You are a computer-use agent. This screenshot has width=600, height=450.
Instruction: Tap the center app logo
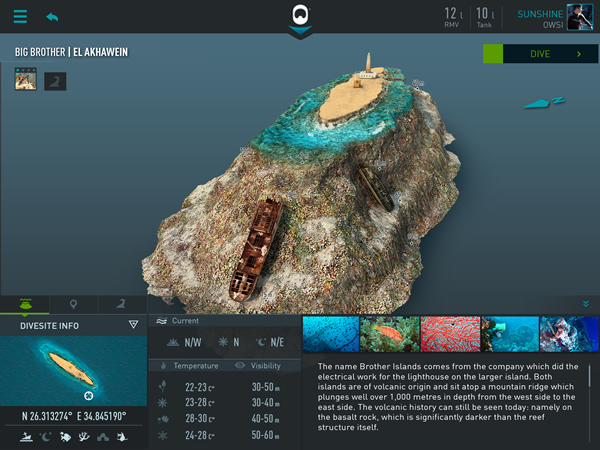tap(300, 14)
